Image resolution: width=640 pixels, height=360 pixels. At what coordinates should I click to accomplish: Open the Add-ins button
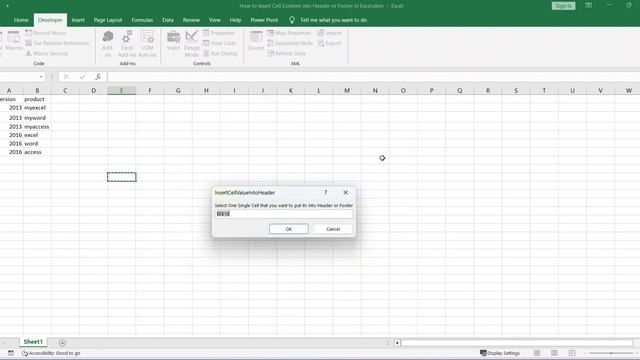coord(107,44)
